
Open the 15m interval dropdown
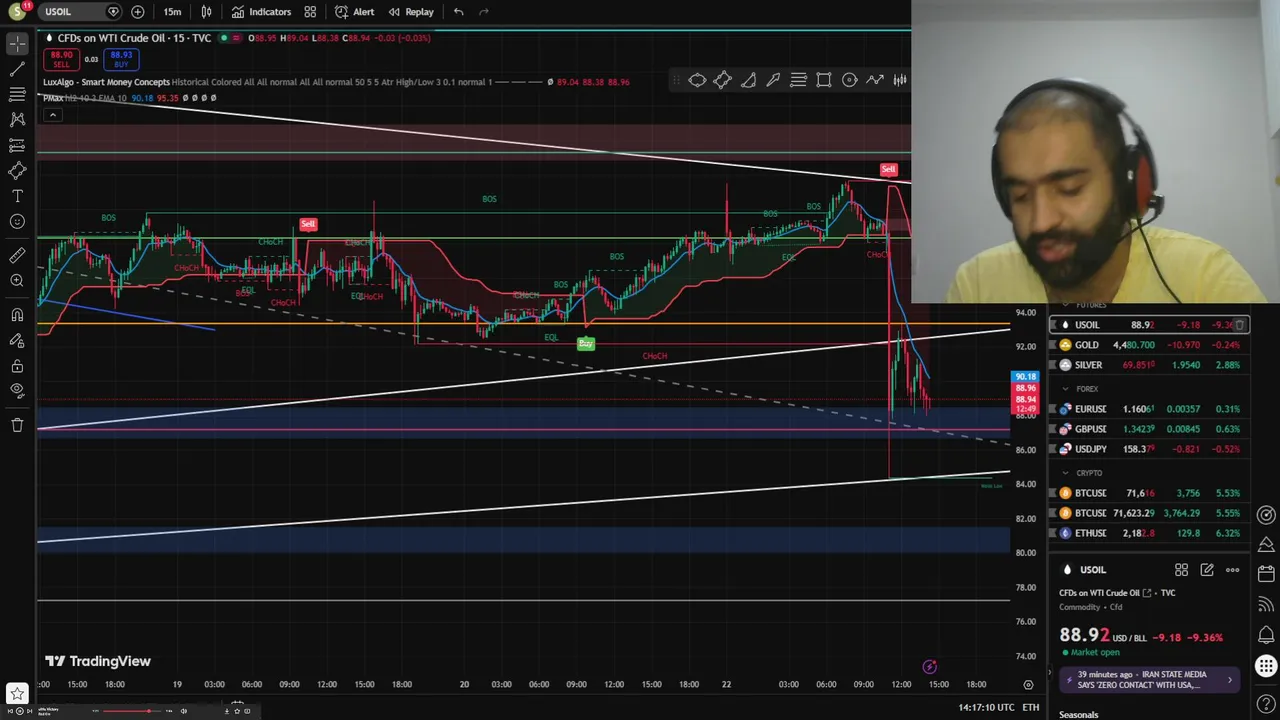pos(172,12)
